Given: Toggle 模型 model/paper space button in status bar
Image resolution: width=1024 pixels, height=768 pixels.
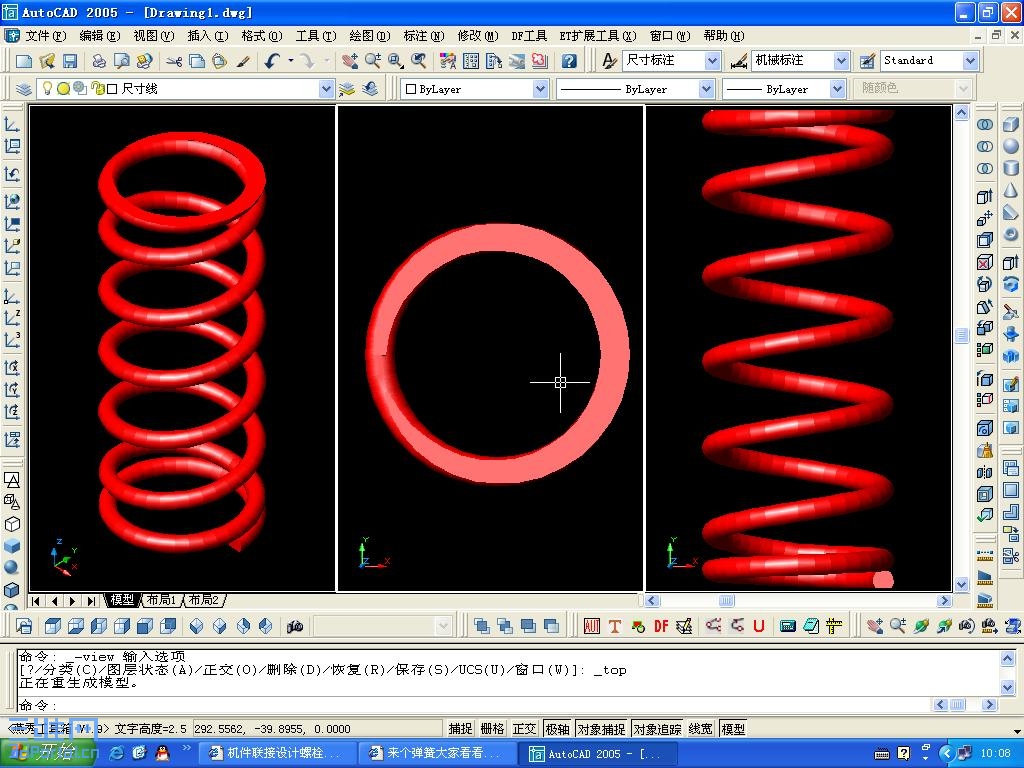Looking at the screenshot, I should point(733,729).
